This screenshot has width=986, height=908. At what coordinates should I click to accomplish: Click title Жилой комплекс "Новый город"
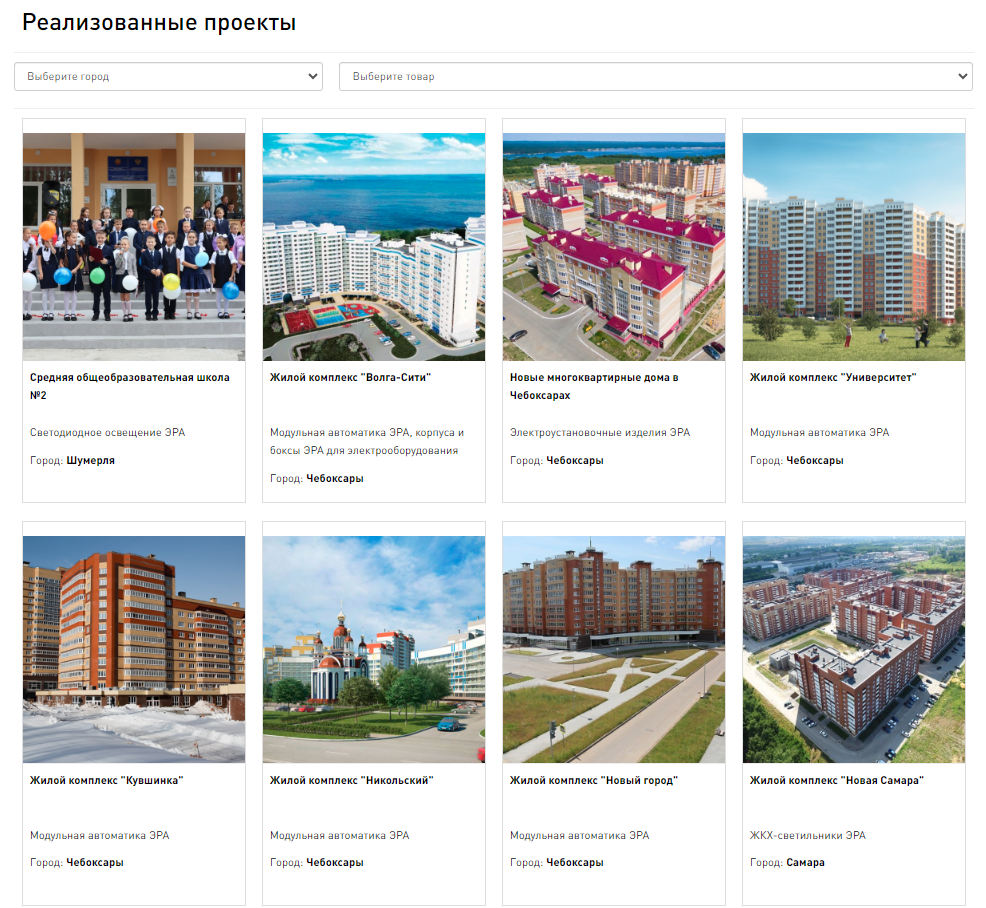594,780
